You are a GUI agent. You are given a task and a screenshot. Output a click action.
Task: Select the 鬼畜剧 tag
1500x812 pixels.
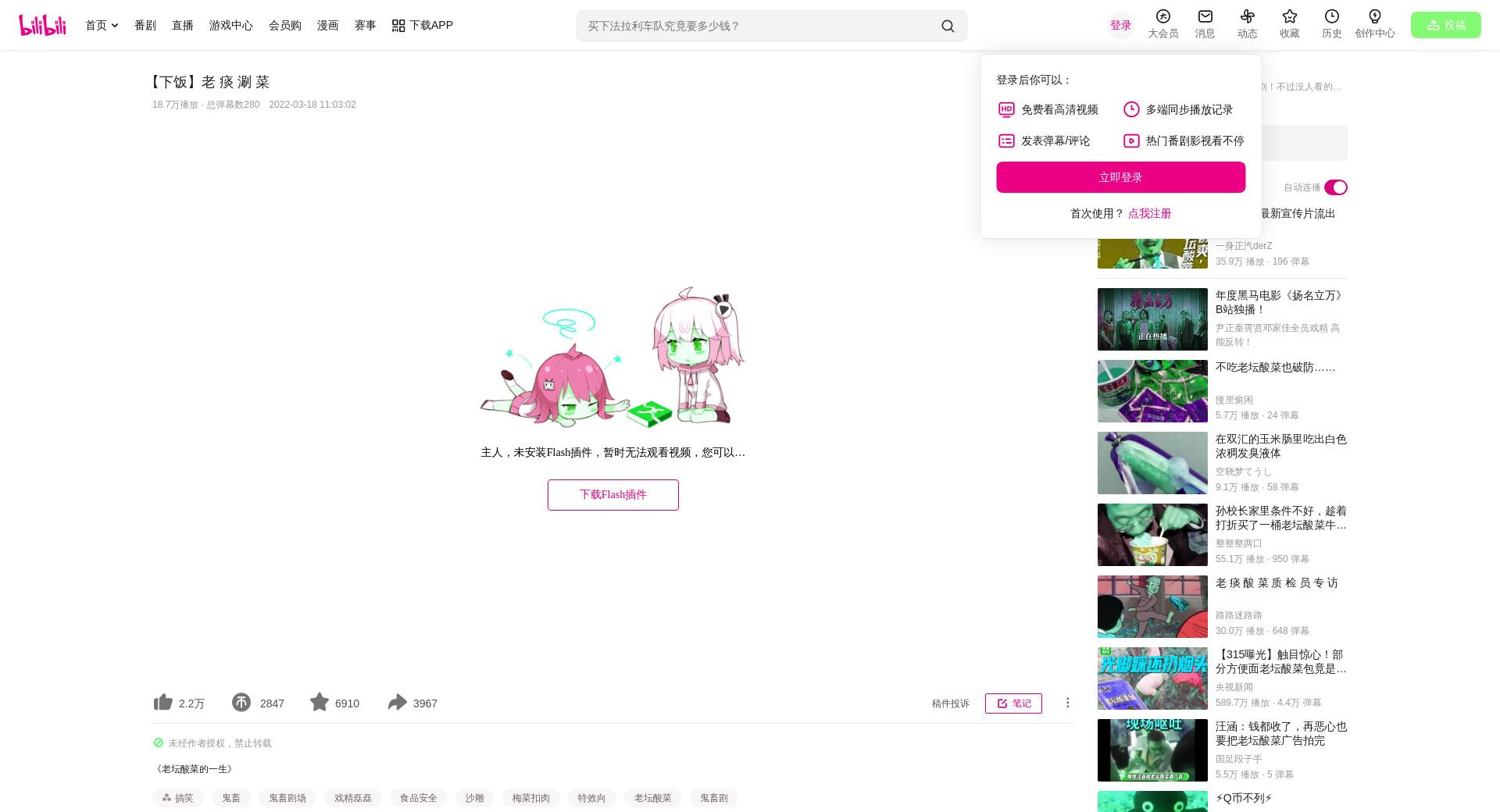(x=714, y=798)
